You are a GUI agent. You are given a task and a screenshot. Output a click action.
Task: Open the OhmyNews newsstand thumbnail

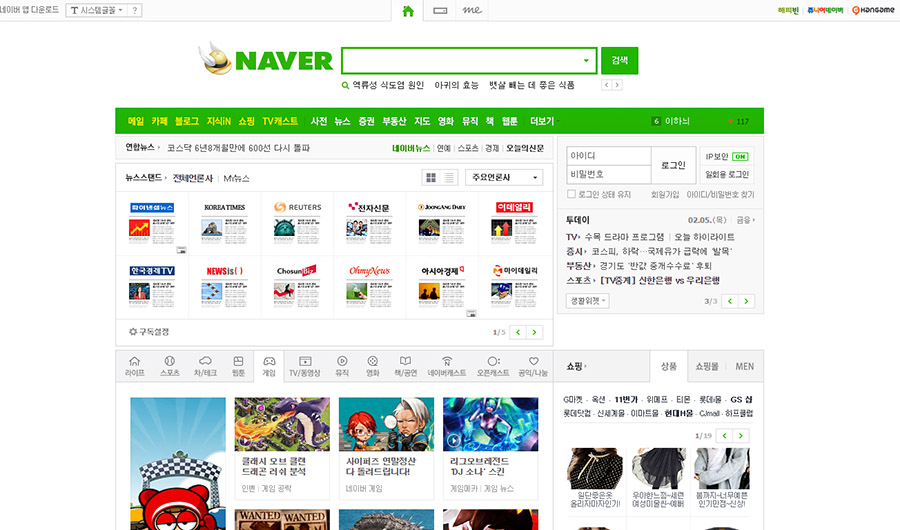[370, 287]
